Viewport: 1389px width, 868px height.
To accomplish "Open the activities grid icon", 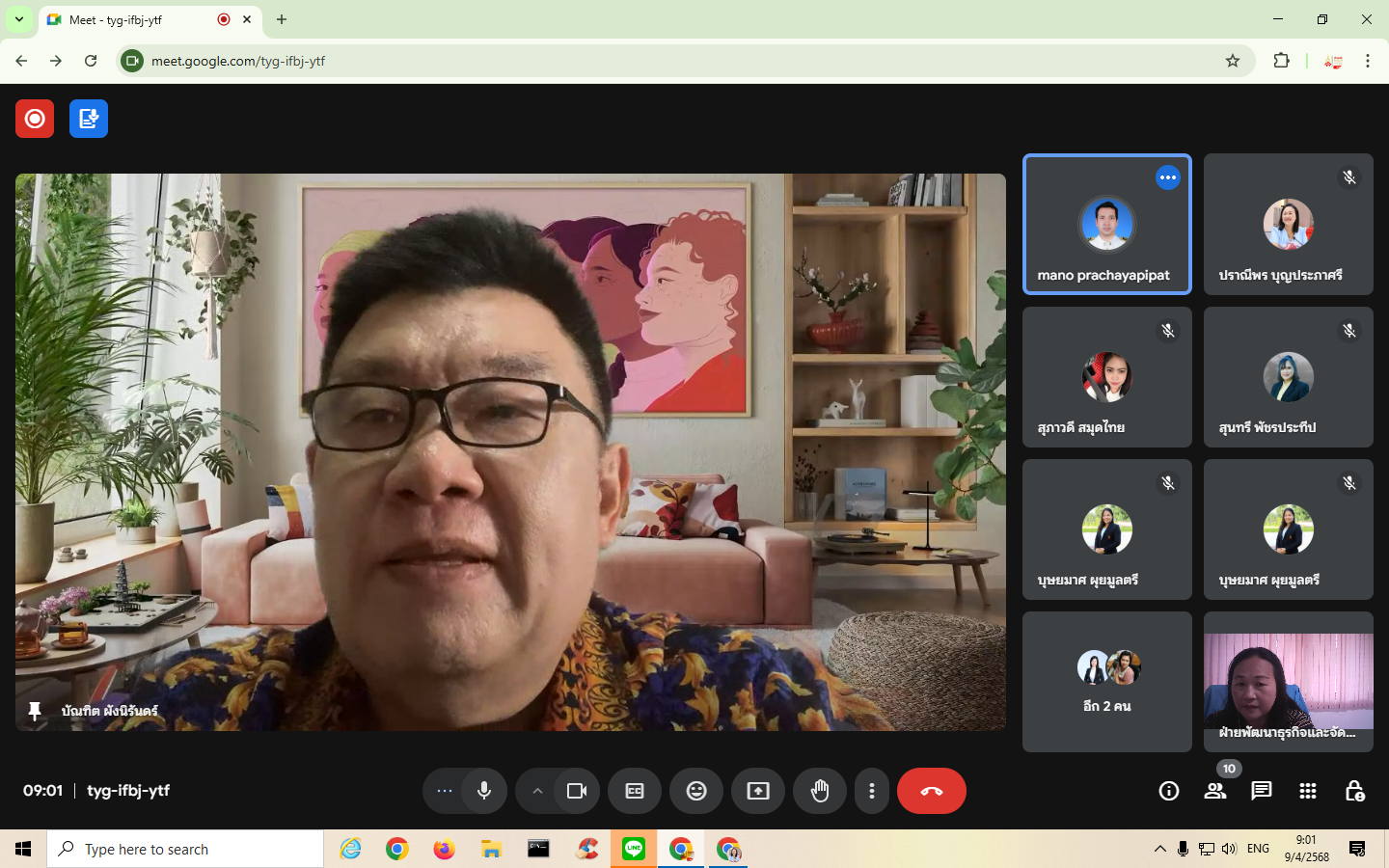I will [1308, 791].
